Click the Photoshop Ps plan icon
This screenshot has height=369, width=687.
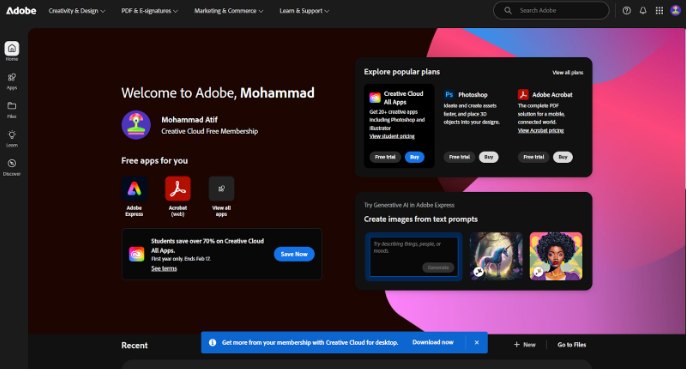(x=449, y=95)
